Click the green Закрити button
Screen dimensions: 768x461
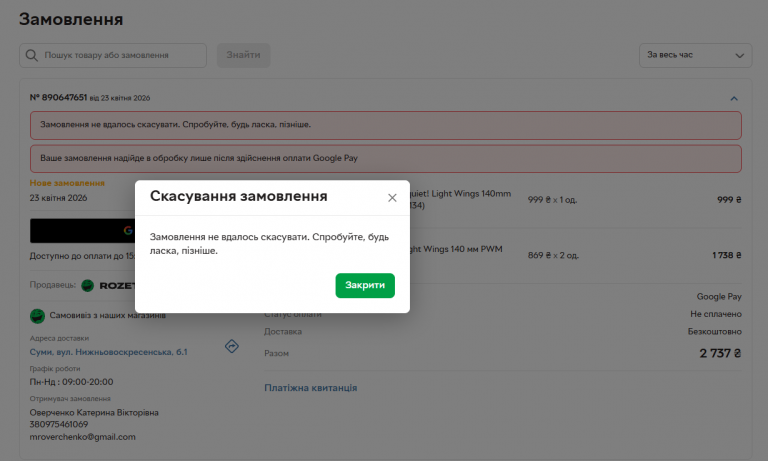point(365,285)
